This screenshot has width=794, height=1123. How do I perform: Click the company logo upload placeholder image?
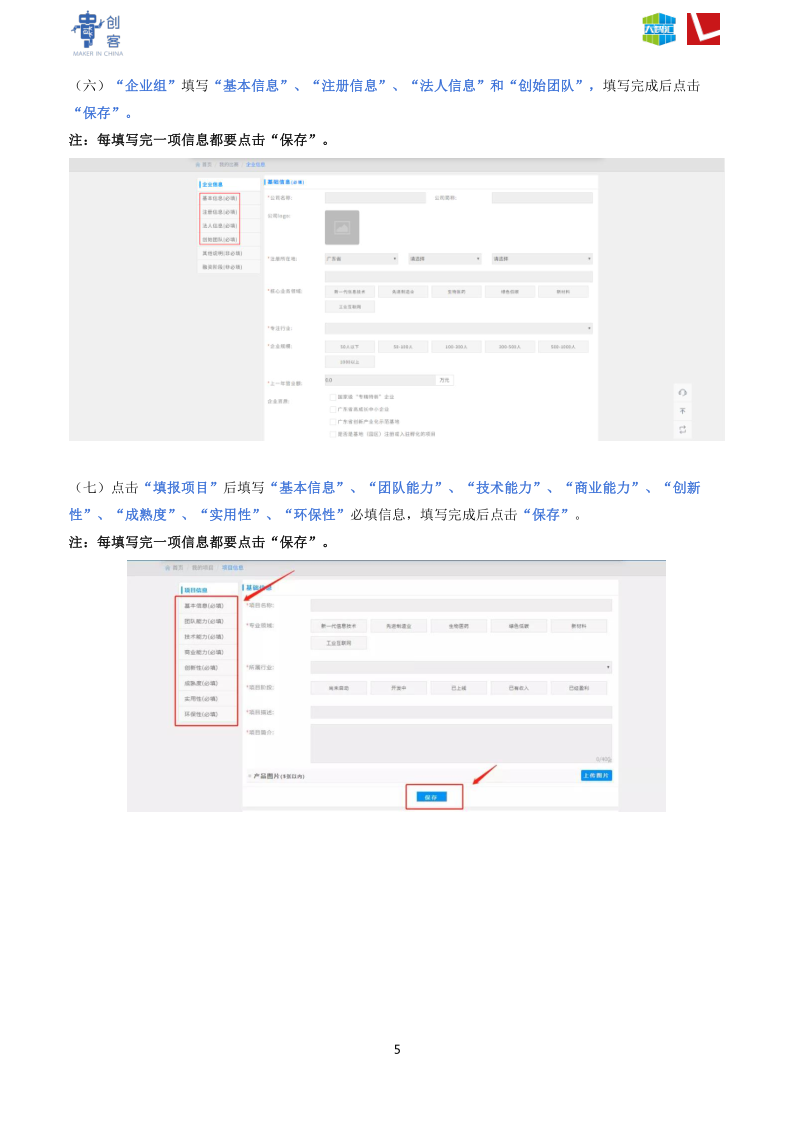pos(342,228)
